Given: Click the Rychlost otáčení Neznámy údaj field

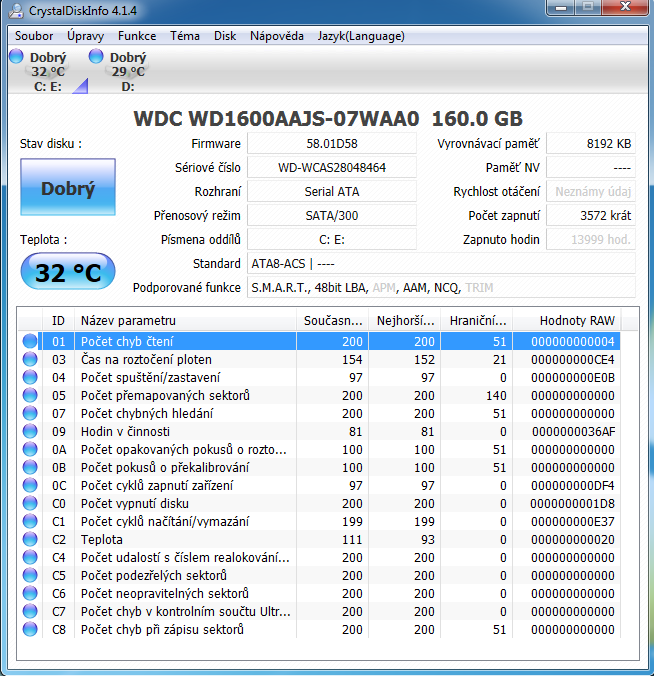Looking at the screenshot, I should (591, 191).
